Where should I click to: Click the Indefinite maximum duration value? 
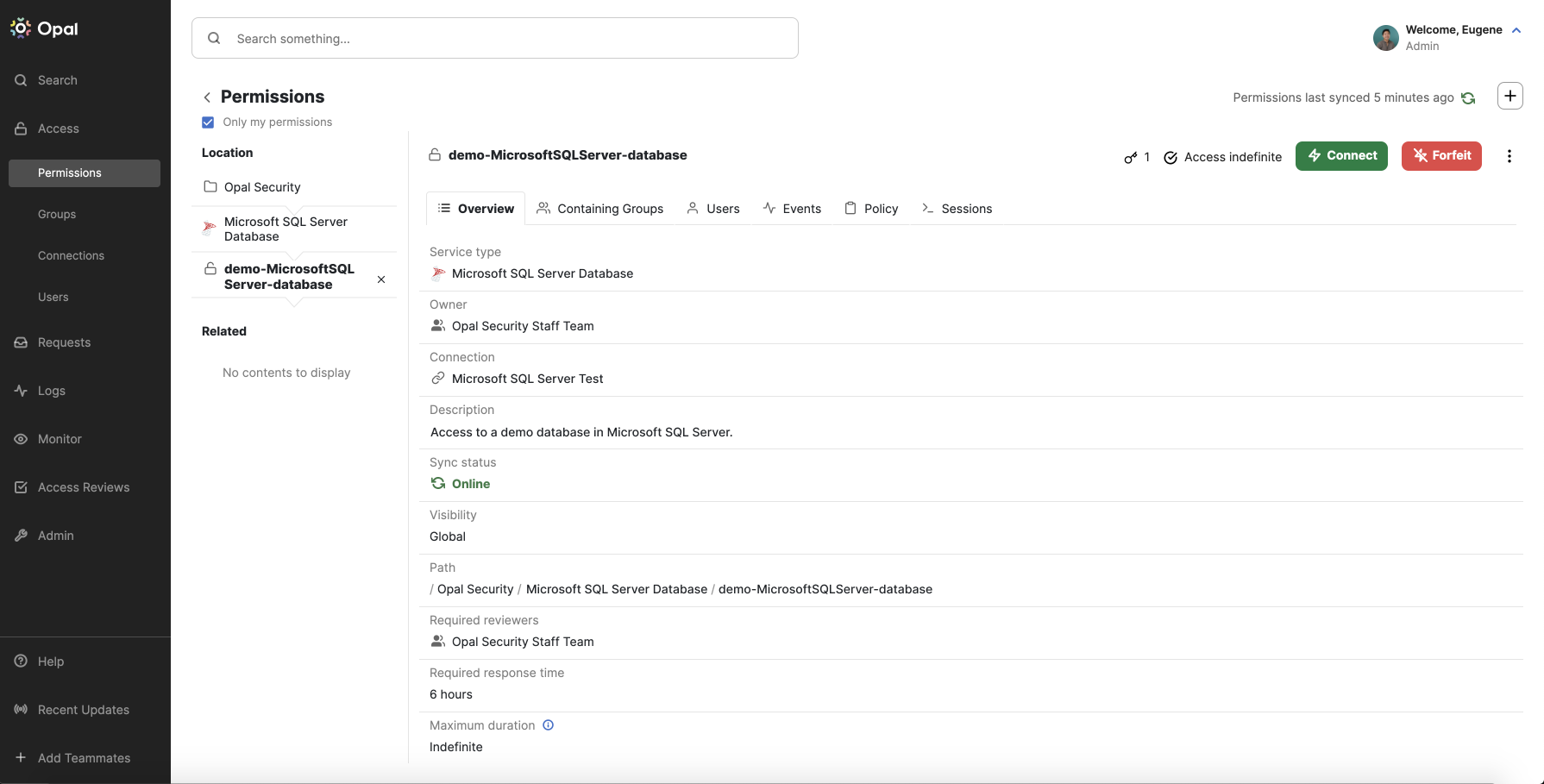[x=456, y=747]
